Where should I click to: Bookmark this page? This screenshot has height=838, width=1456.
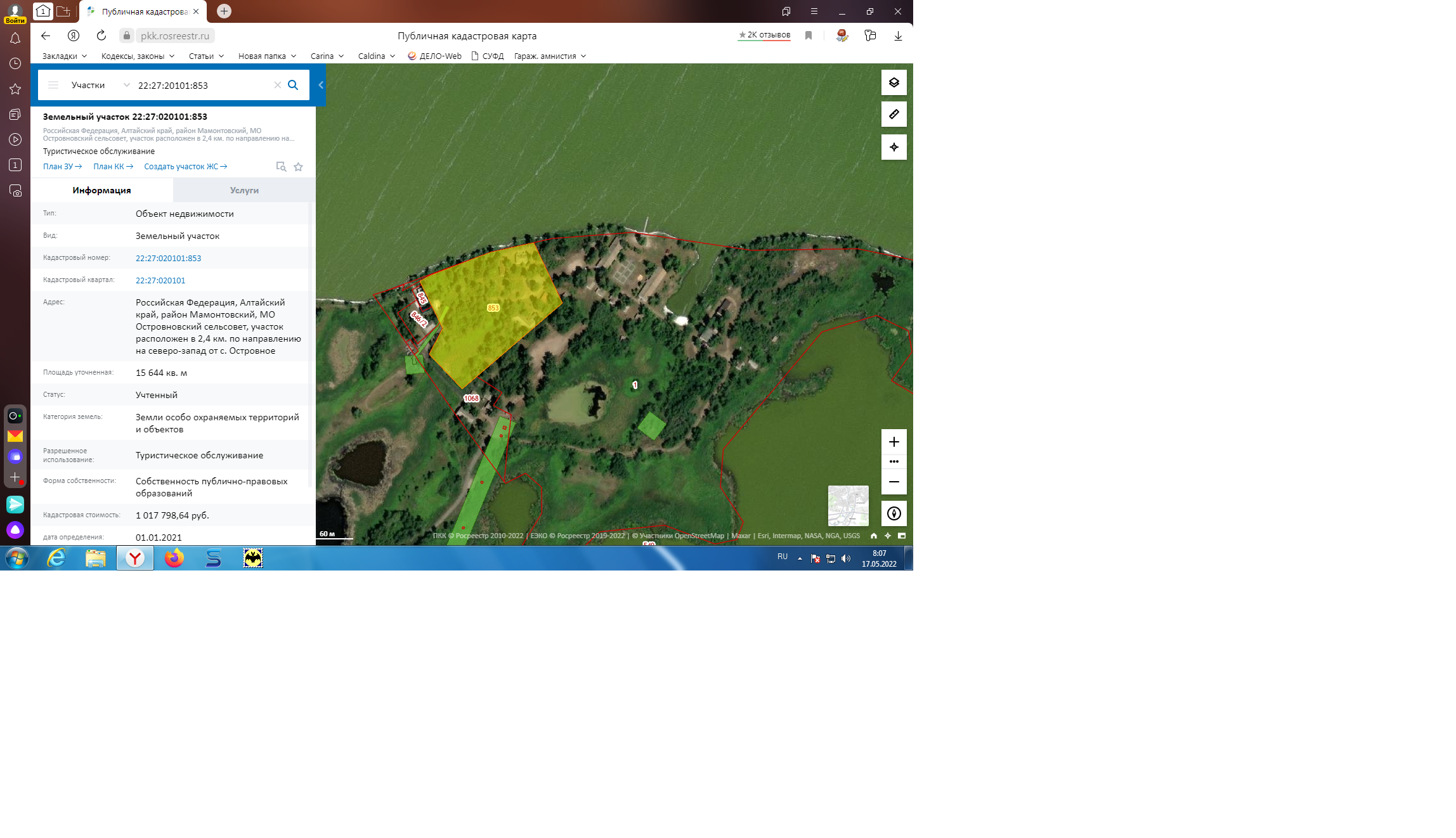coord(809,35)
